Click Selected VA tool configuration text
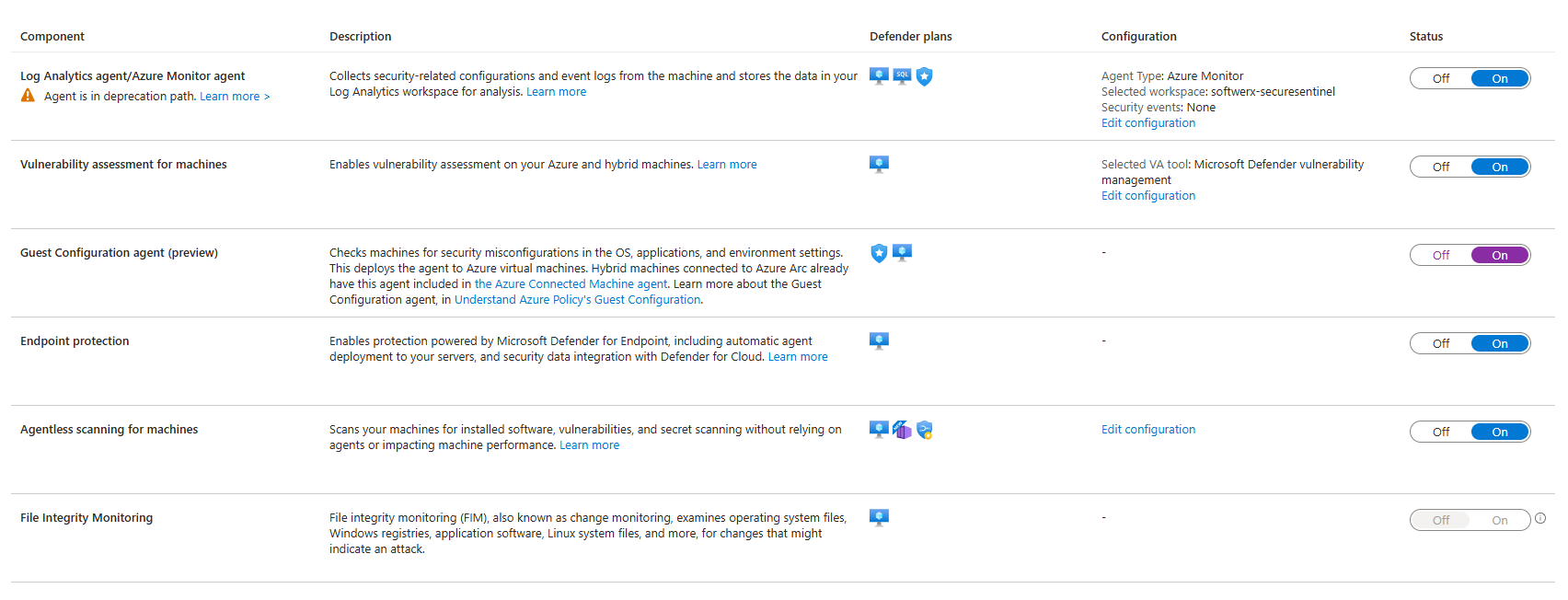 tap(1233, 172)
